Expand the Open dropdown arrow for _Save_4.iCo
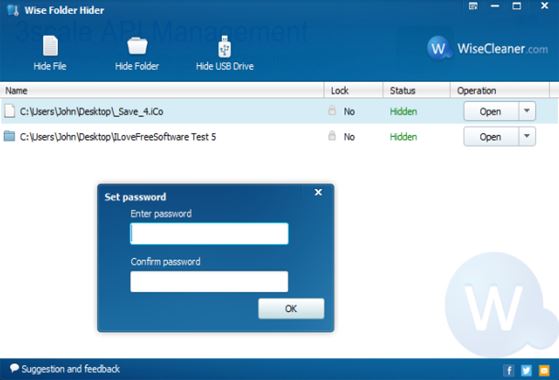 click(x=527, y=111)
